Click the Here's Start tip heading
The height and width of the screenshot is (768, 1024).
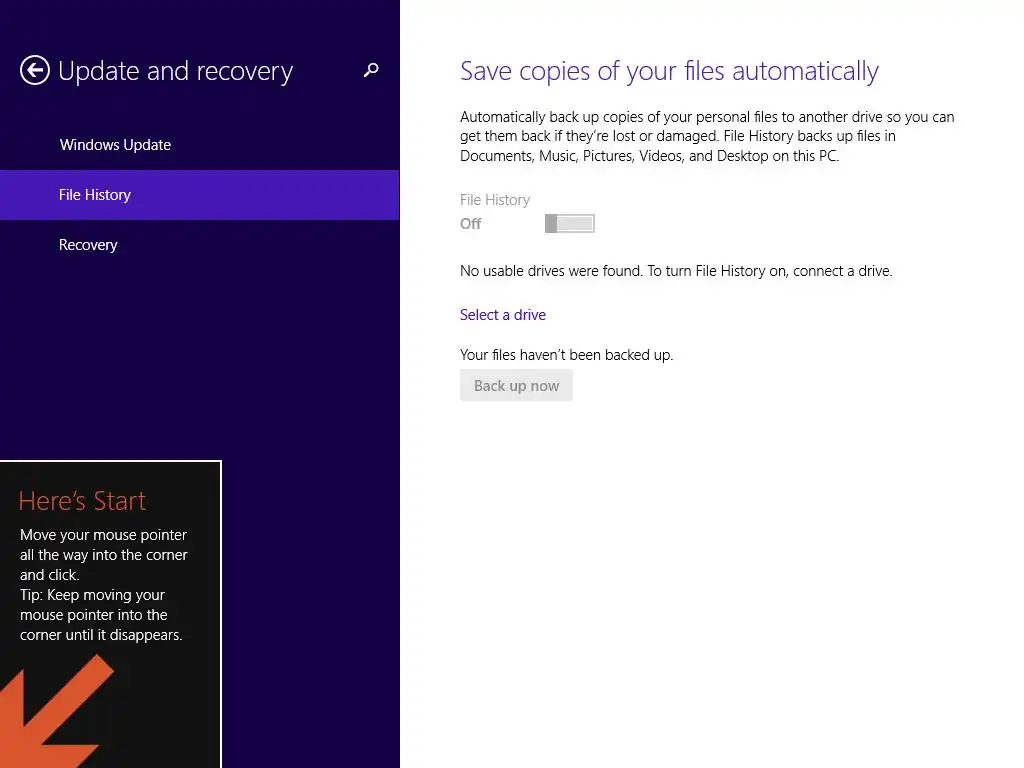[x=82, y=501]
